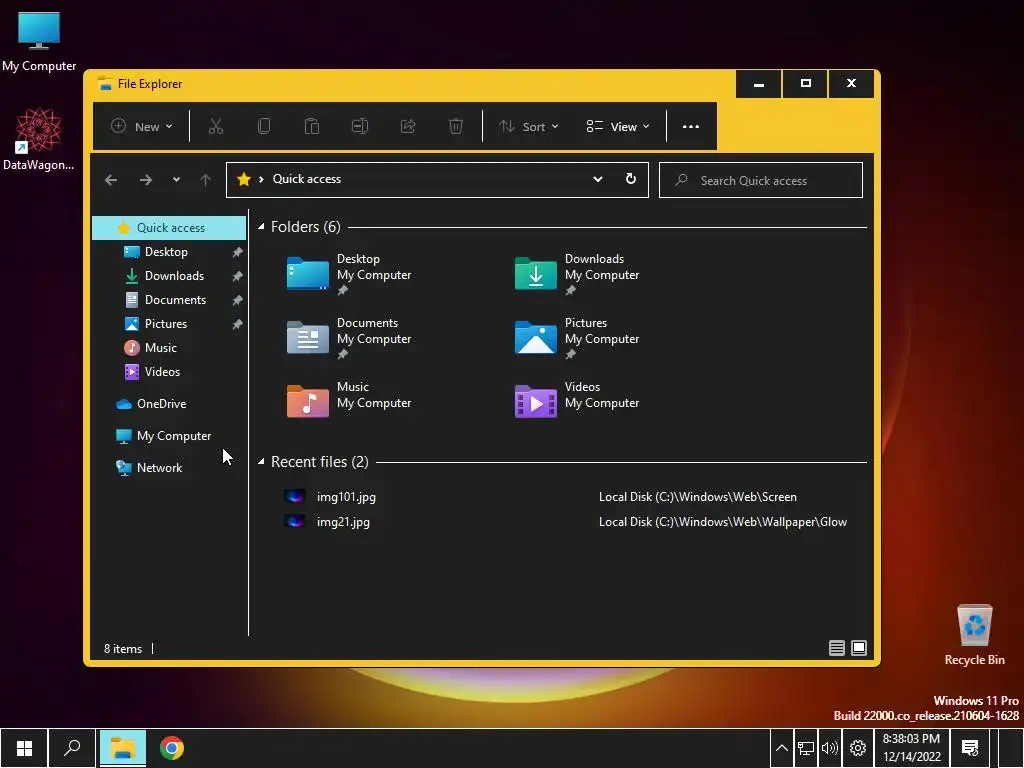Open the New dropdown menu
Image resolution: width=1024 pixels, height=768 pixels.
(x=142, y=126)
